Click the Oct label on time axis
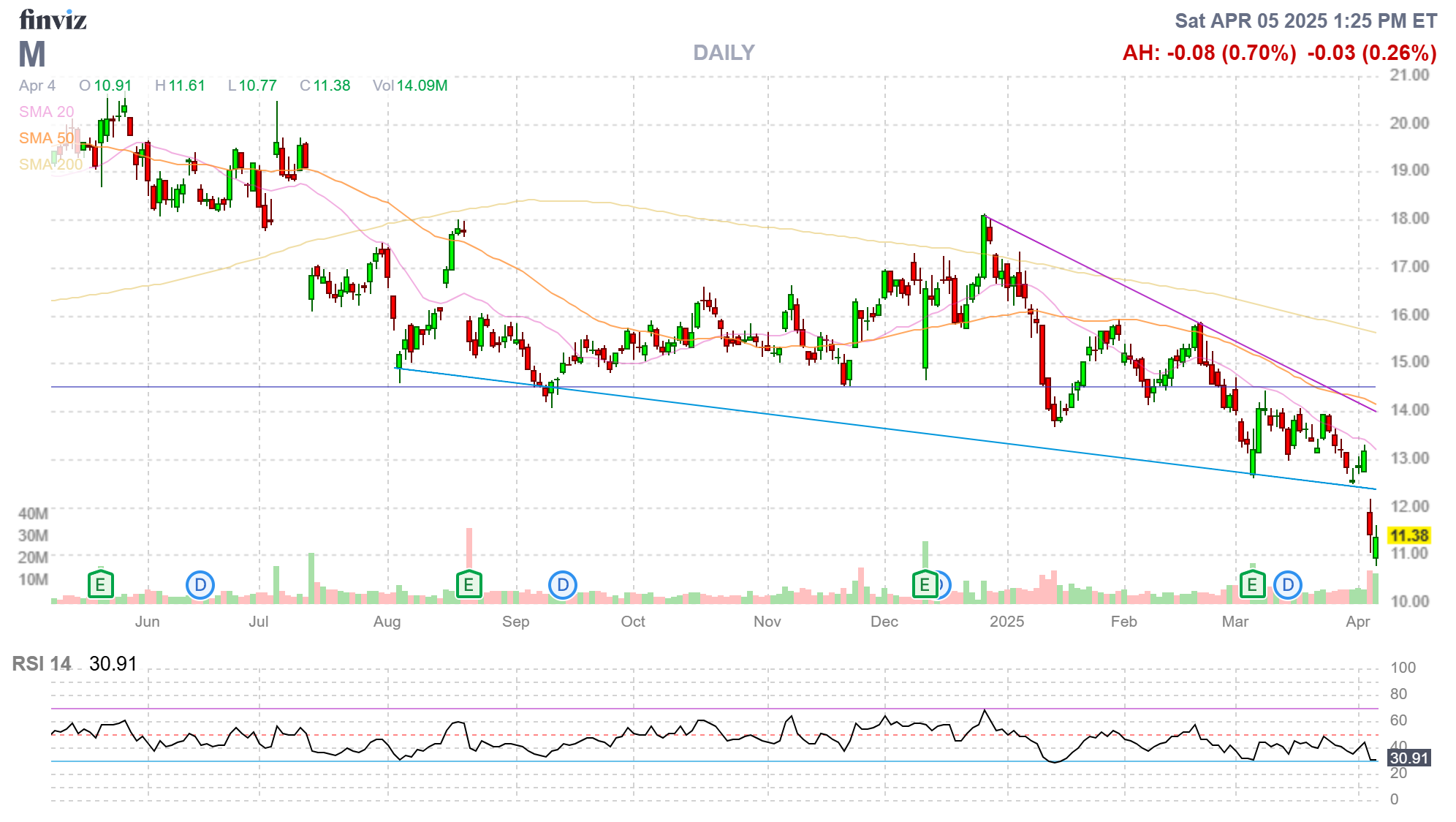Viewport: 1456px width, 822px height. click(633, 622)
